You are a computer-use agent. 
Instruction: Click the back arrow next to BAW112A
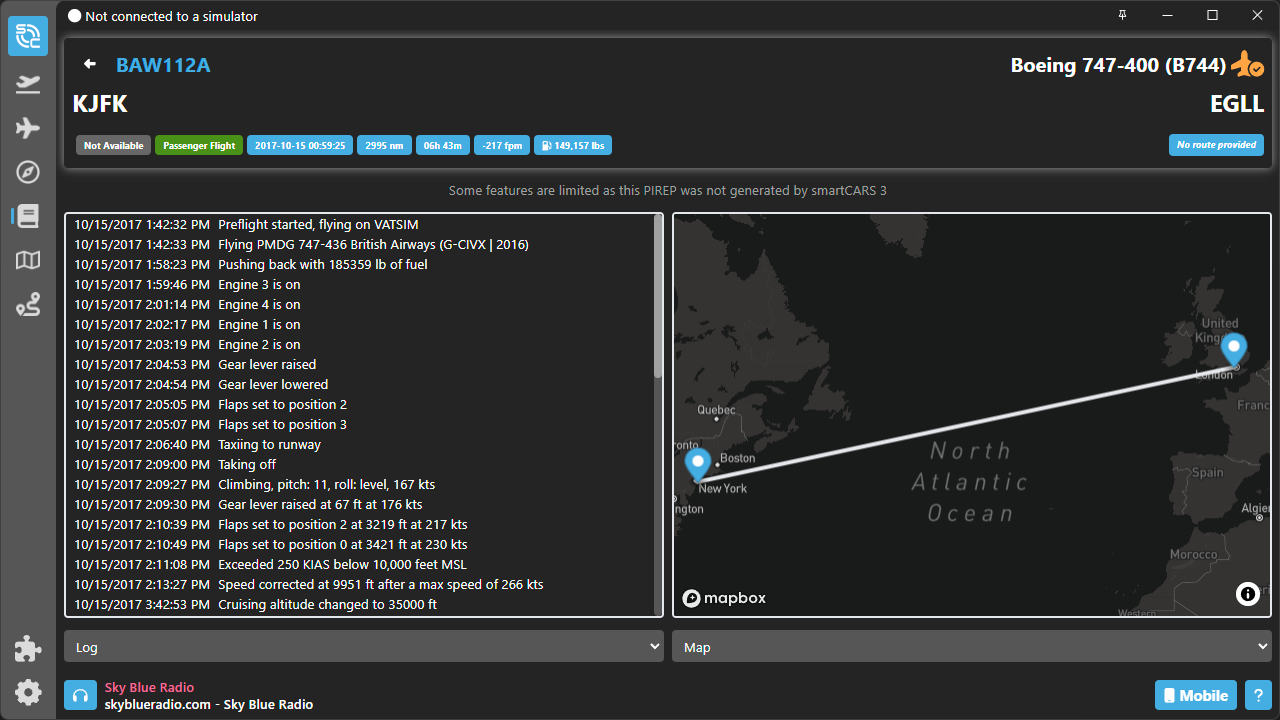(90, 64)
